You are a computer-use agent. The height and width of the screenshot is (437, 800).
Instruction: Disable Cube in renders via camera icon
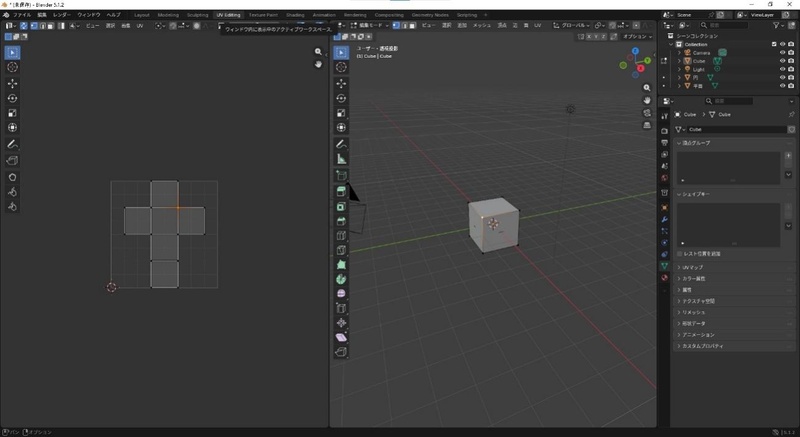[791, 61]
